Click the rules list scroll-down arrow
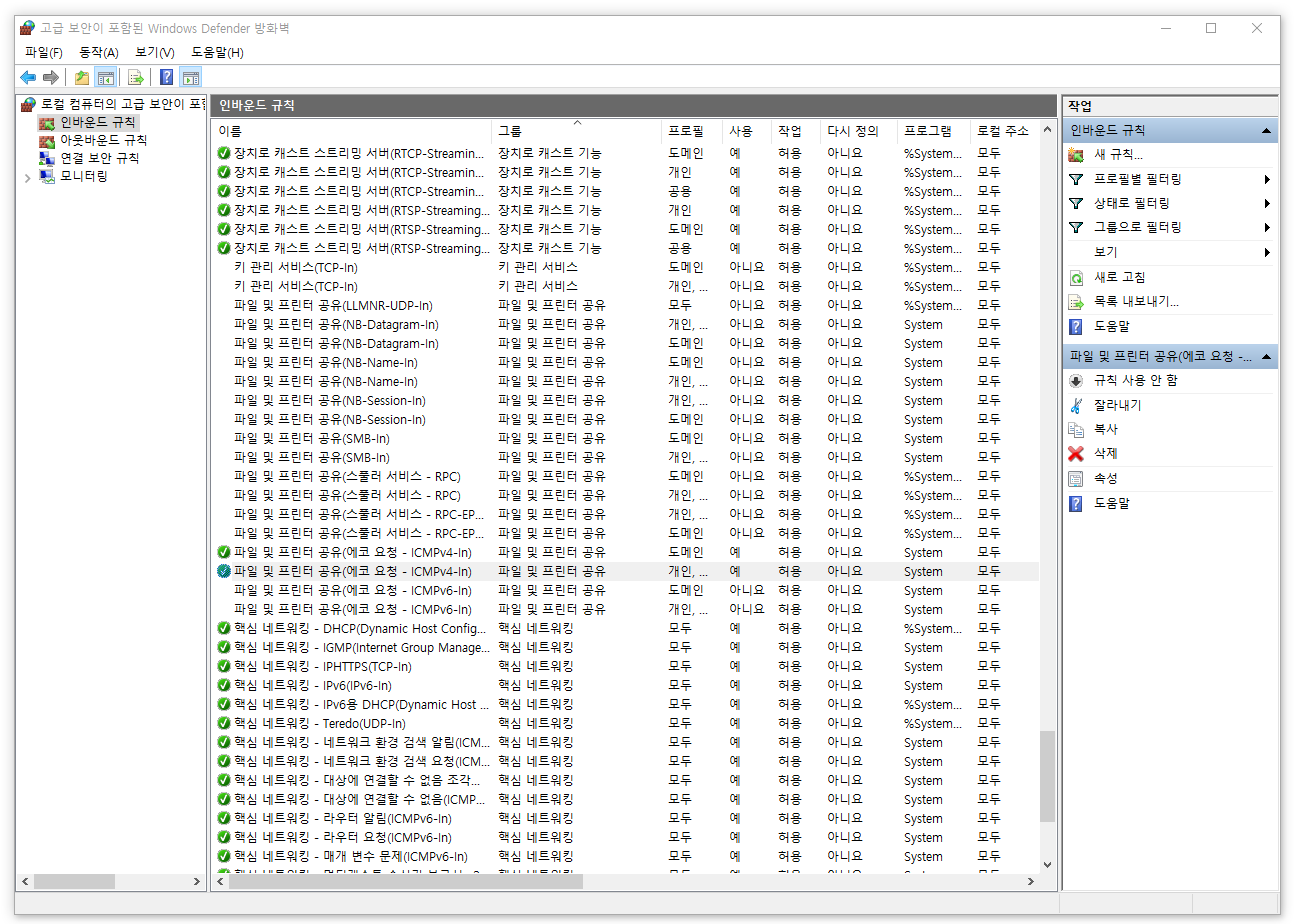1299x924 pixels. pyautogui.click(x=1048, y=864)
